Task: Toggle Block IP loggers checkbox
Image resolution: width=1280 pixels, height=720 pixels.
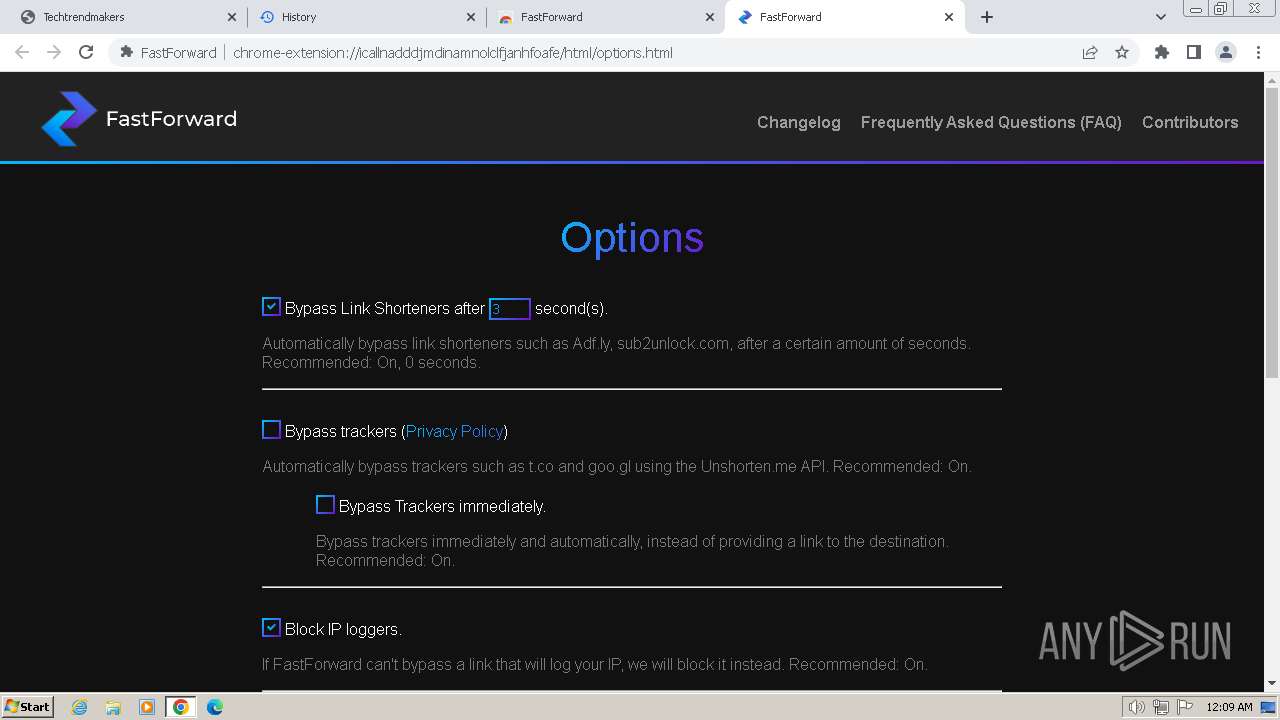Action: pos(271,628)
